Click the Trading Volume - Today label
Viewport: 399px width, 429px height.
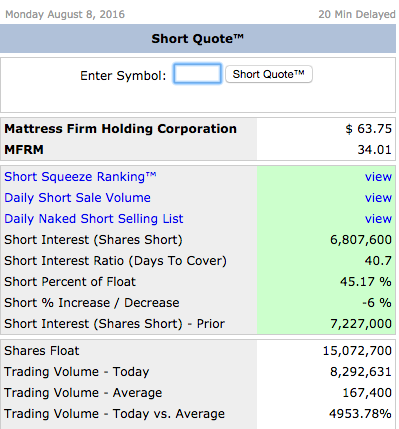77,372
